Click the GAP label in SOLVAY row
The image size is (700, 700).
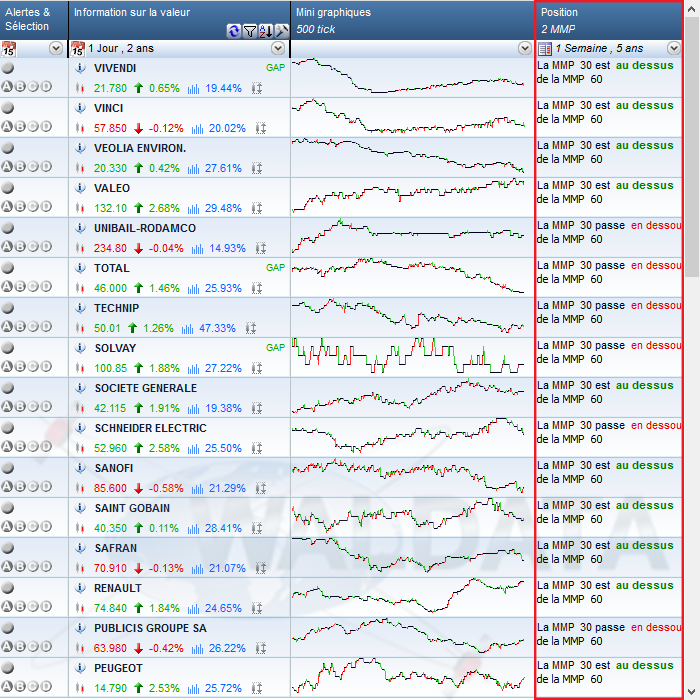[x=275, y=348]
